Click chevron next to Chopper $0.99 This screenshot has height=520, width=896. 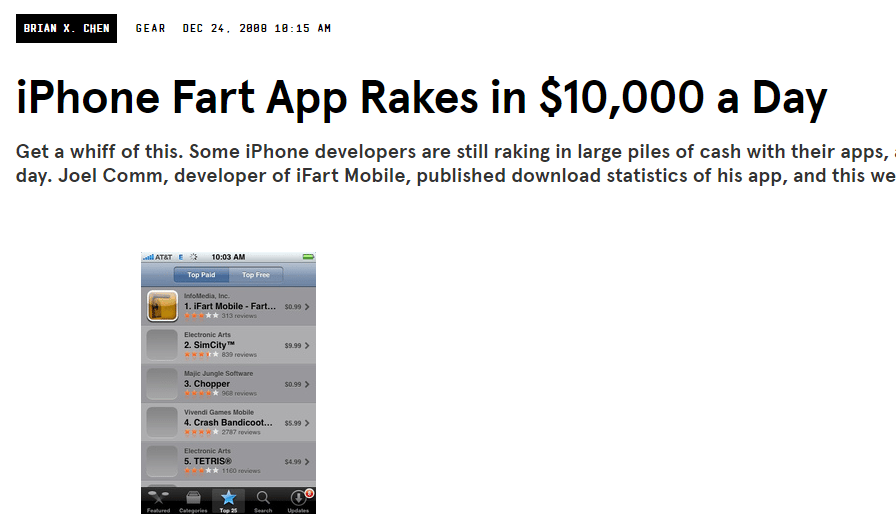pyautogui.click(x=307, y=385)
